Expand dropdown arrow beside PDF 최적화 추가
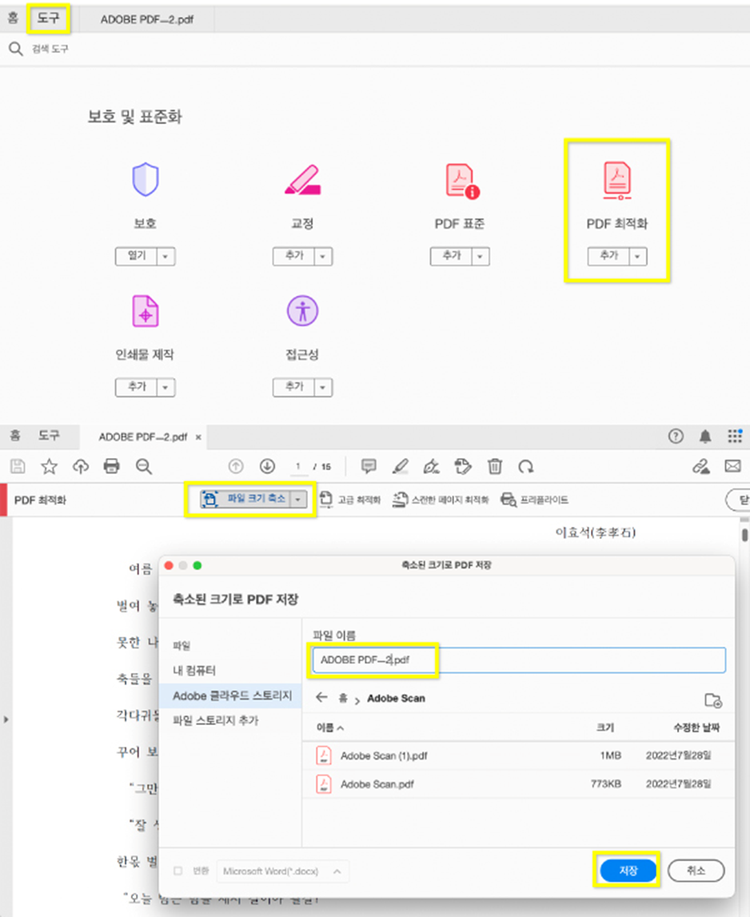This screenshot has width=750, height=917. pos(638,256)
